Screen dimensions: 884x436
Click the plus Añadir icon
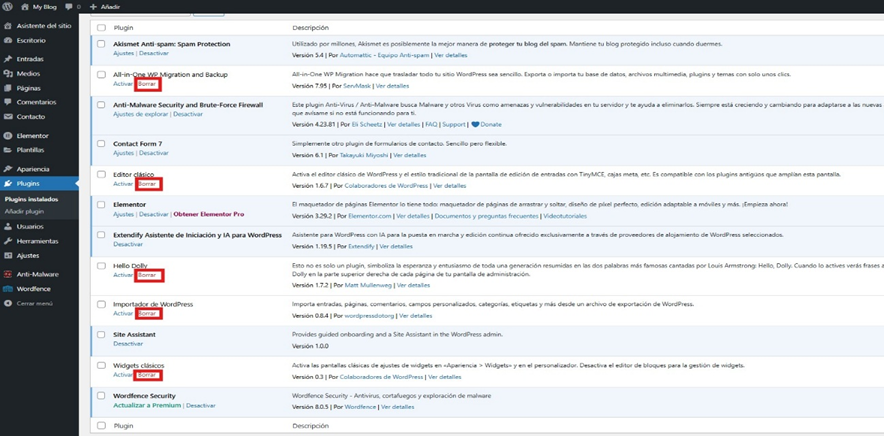(94, 7)
